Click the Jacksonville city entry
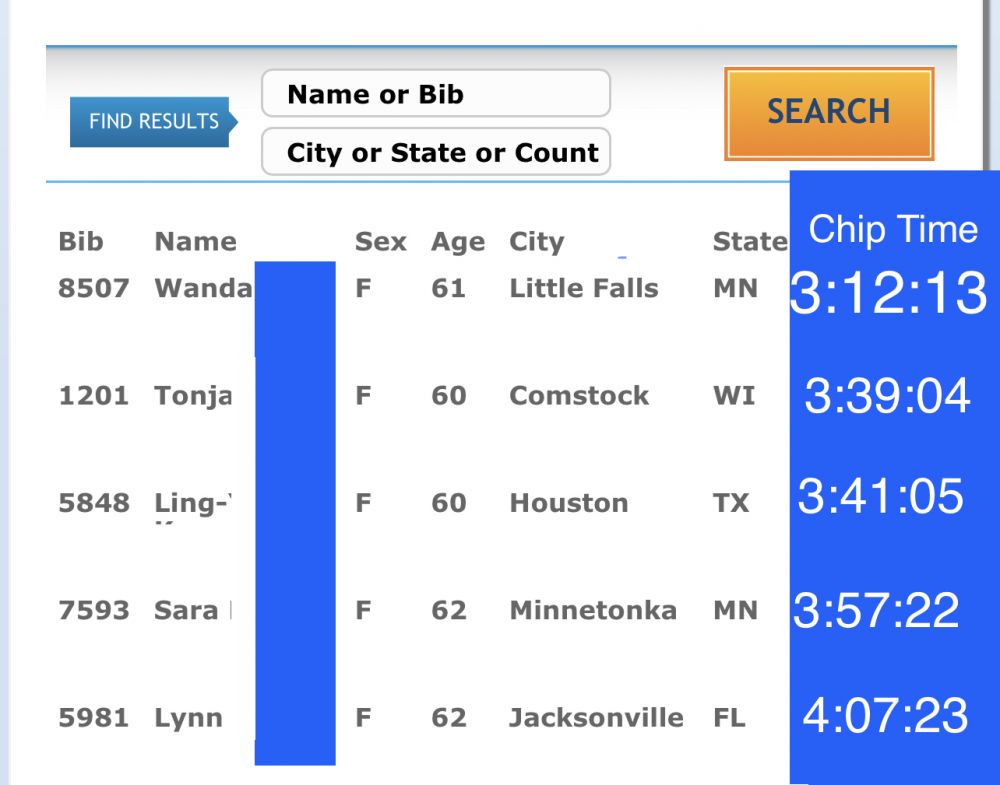1000x785 pixels. (x=596, y=718)
